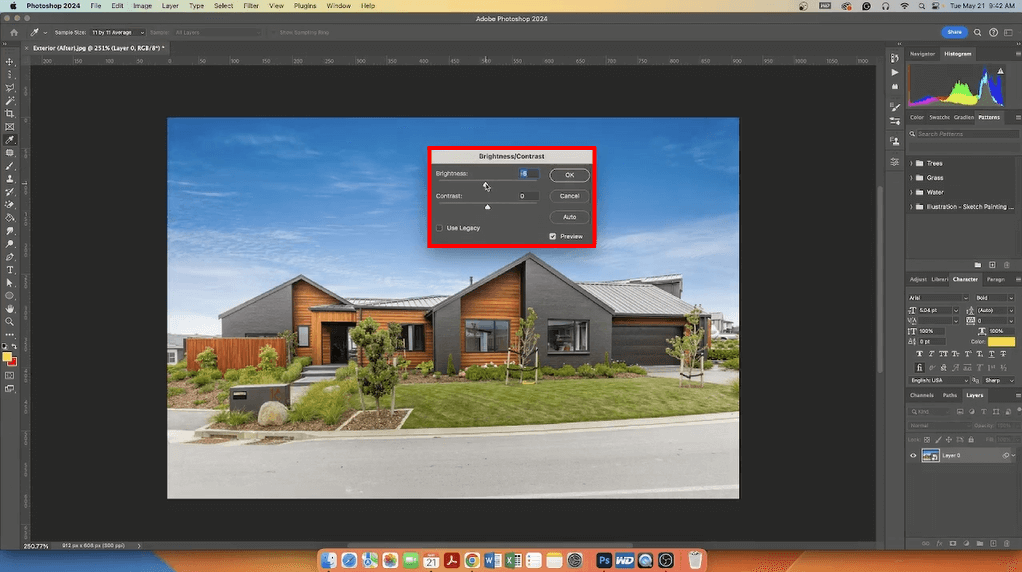
Task: Uncheck the Preview checkbox
Action: click(553, 236)
